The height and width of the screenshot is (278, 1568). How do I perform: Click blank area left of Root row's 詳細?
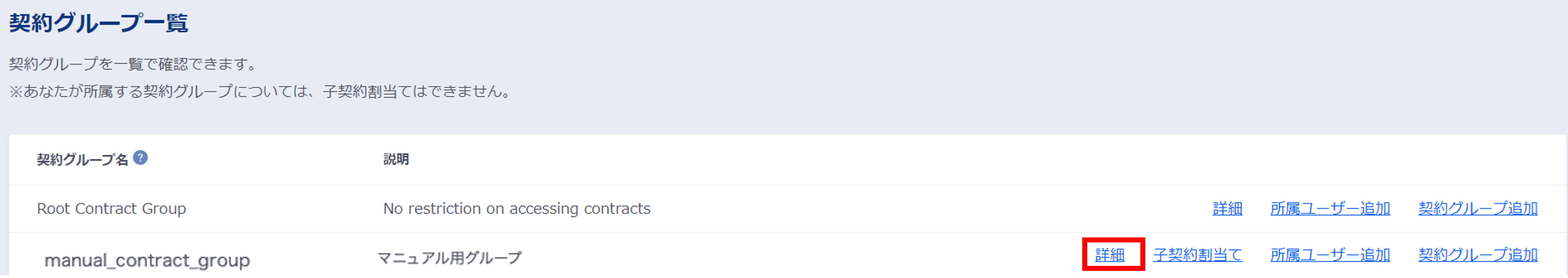pos(913,209)
